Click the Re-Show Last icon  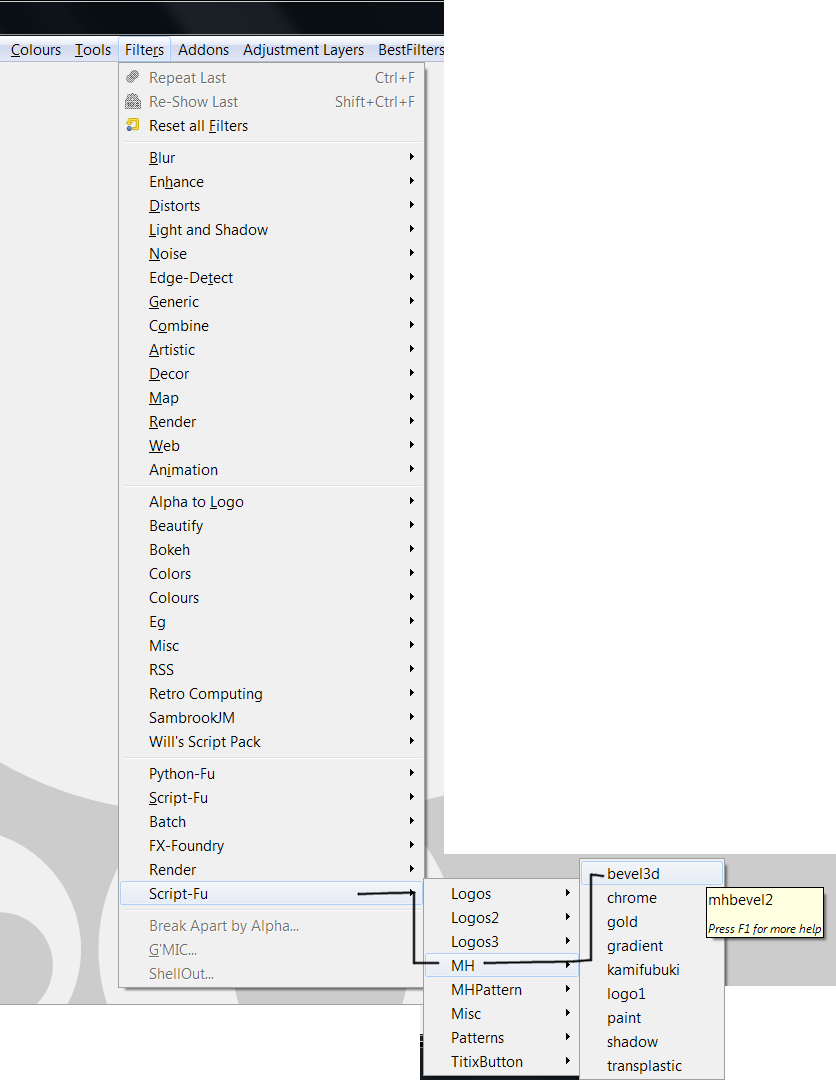click(133, 101)
